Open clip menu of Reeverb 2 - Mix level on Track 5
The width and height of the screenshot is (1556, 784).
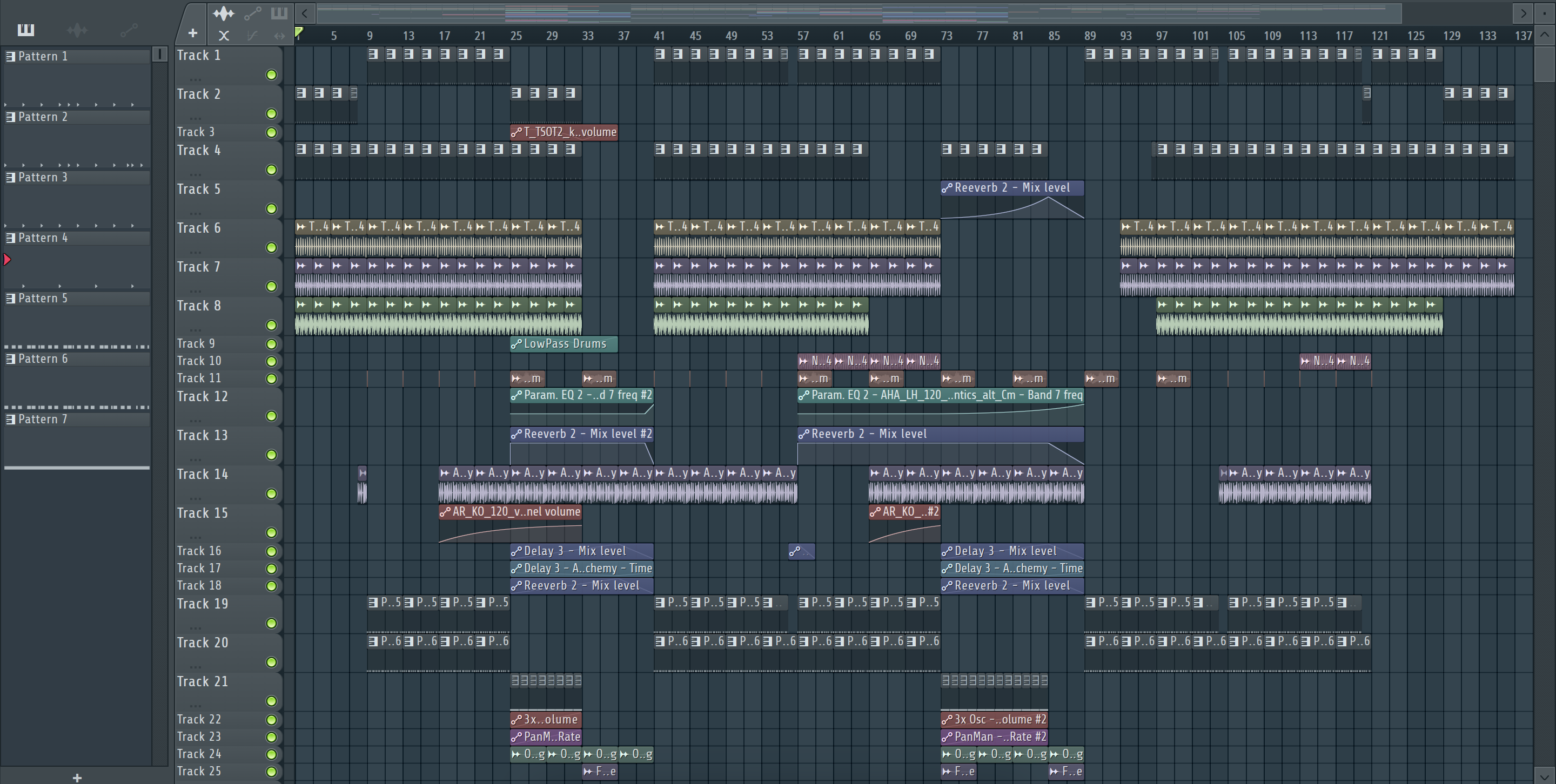point(947,188)
